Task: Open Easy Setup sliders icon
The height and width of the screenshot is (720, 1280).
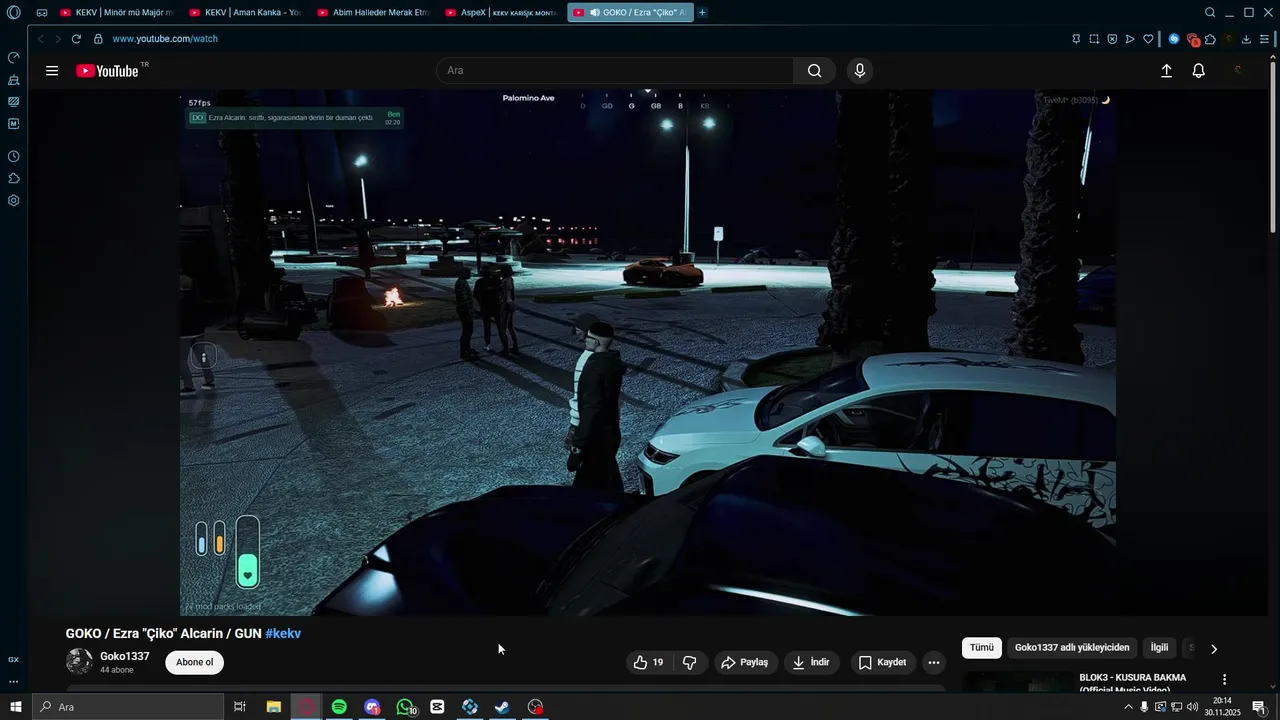Action: [x=1265, y=39]
